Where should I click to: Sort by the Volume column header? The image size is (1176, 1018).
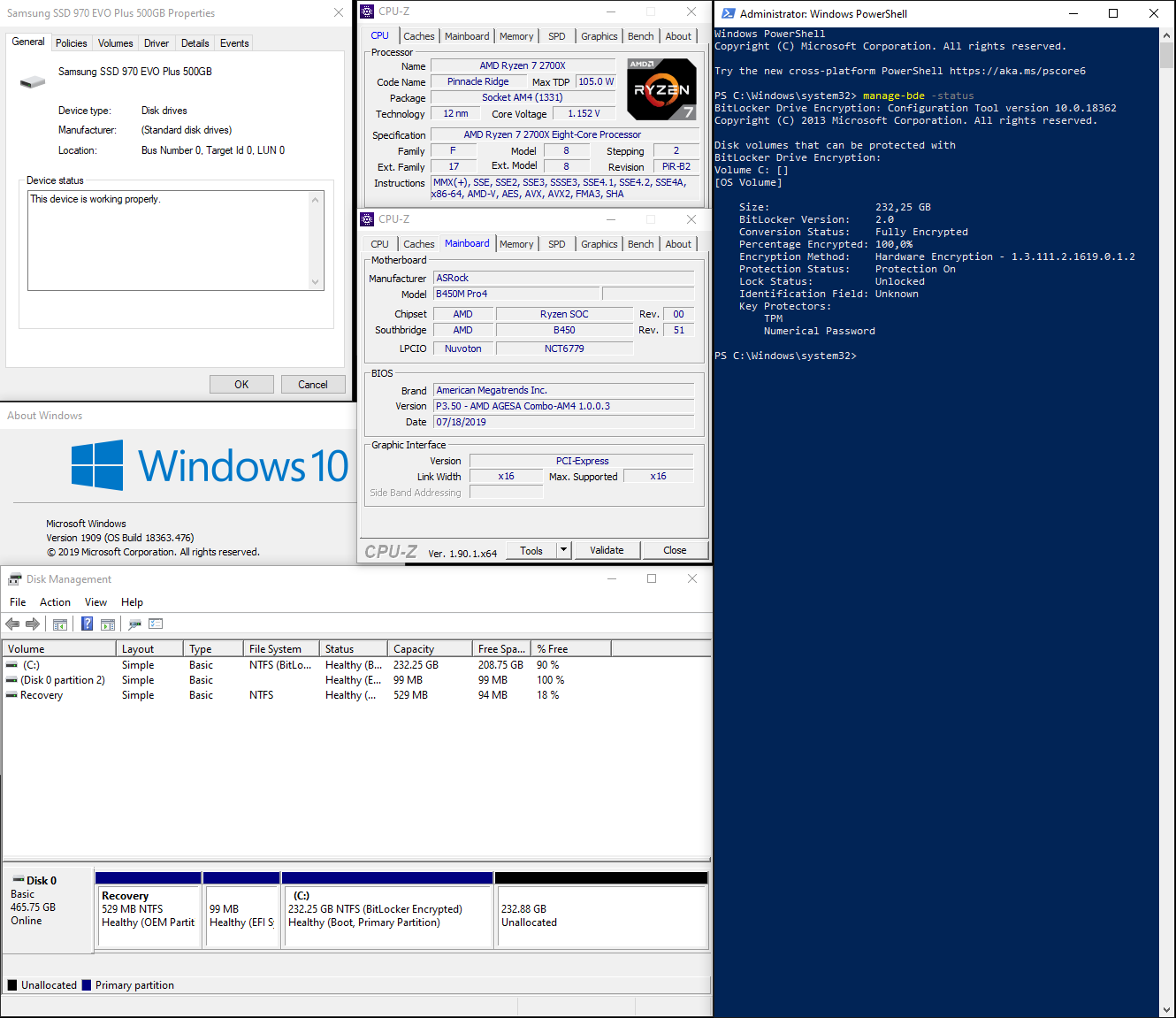(59, 649)
